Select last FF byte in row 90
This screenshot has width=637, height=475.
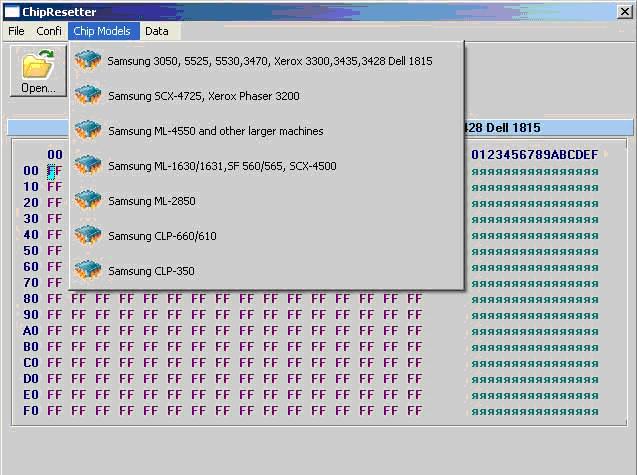414,315
